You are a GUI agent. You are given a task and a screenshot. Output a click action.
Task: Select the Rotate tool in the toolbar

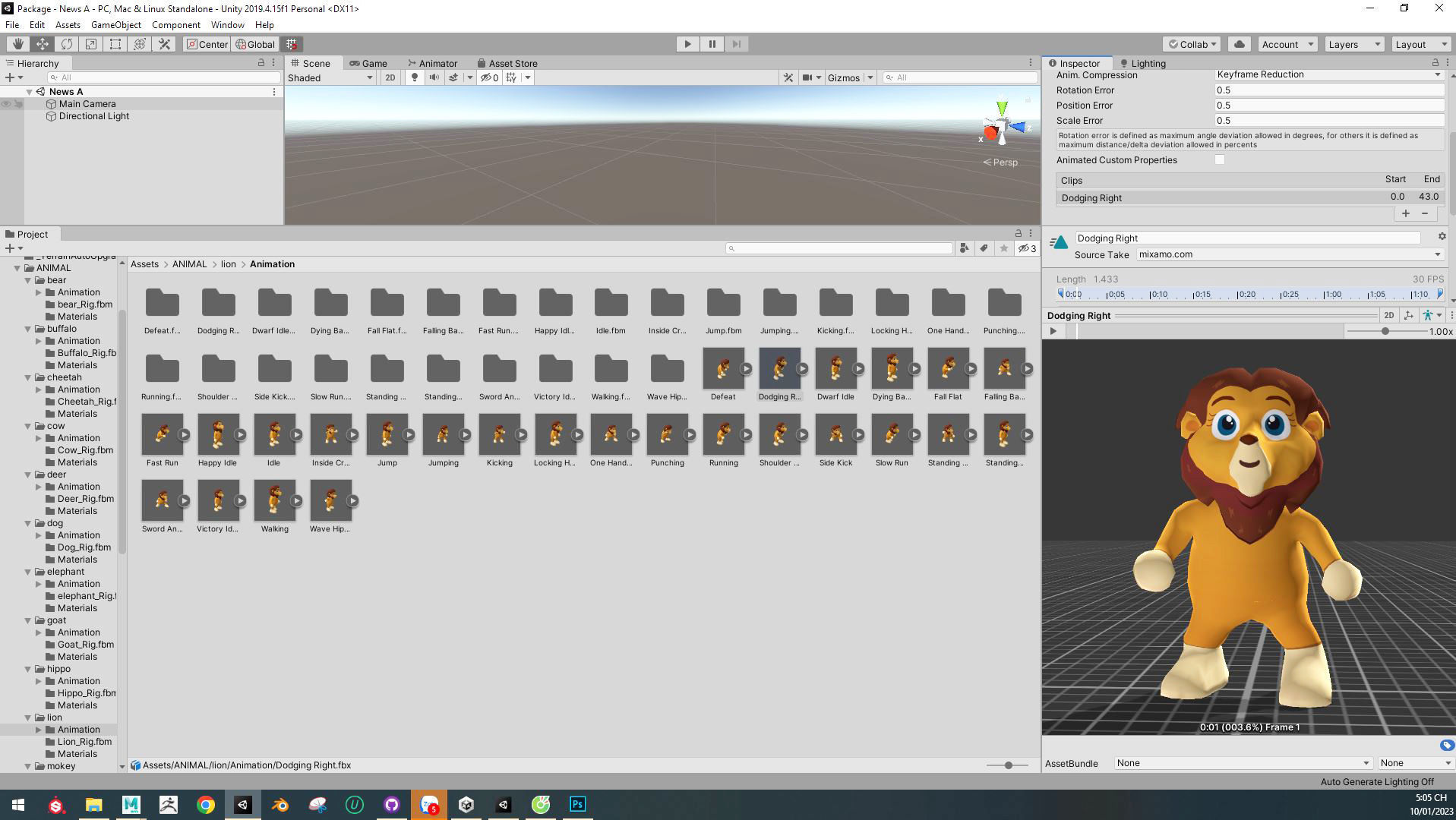[67, 44]
